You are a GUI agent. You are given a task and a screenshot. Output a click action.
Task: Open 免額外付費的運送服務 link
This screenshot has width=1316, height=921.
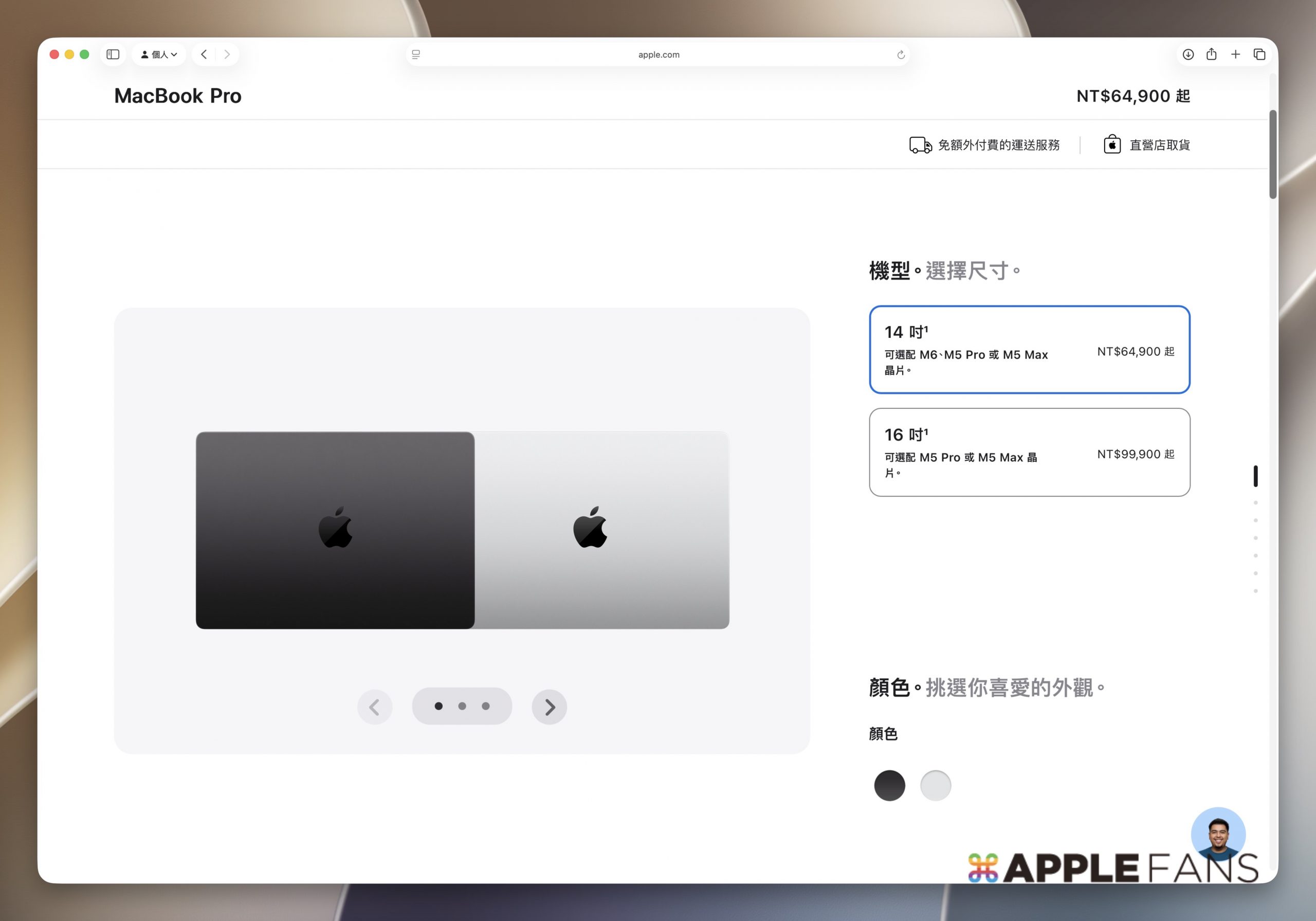[998, 145]
